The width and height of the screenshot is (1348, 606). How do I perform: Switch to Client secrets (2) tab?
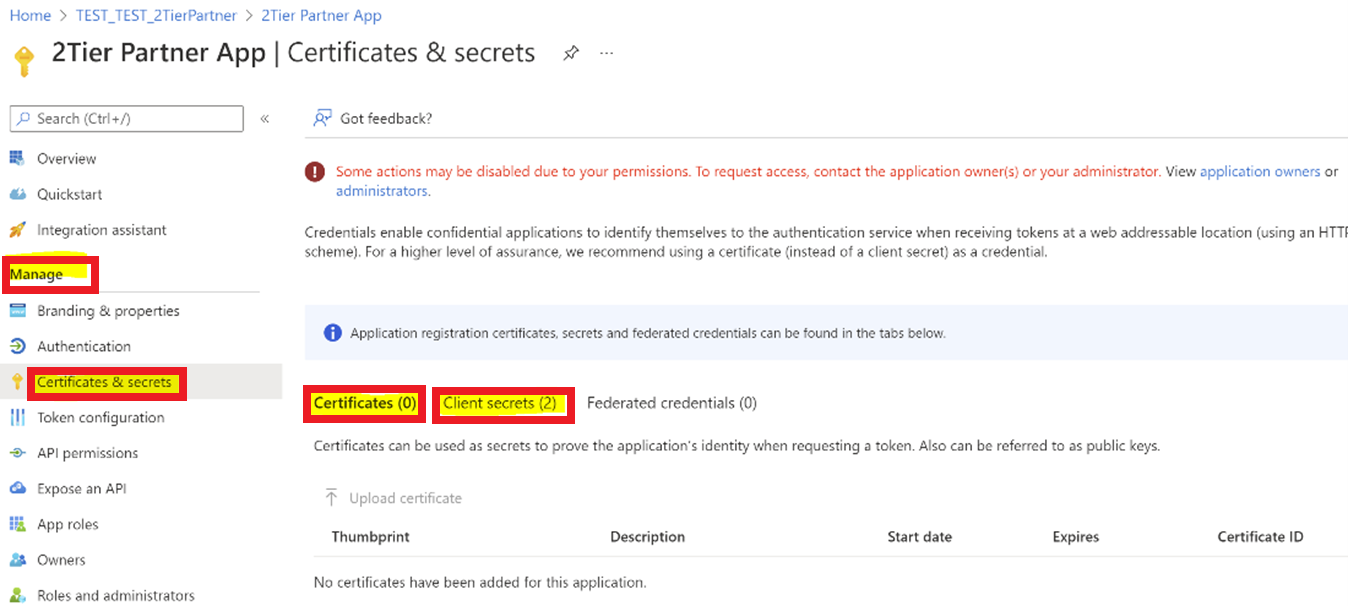click(499, 403)
